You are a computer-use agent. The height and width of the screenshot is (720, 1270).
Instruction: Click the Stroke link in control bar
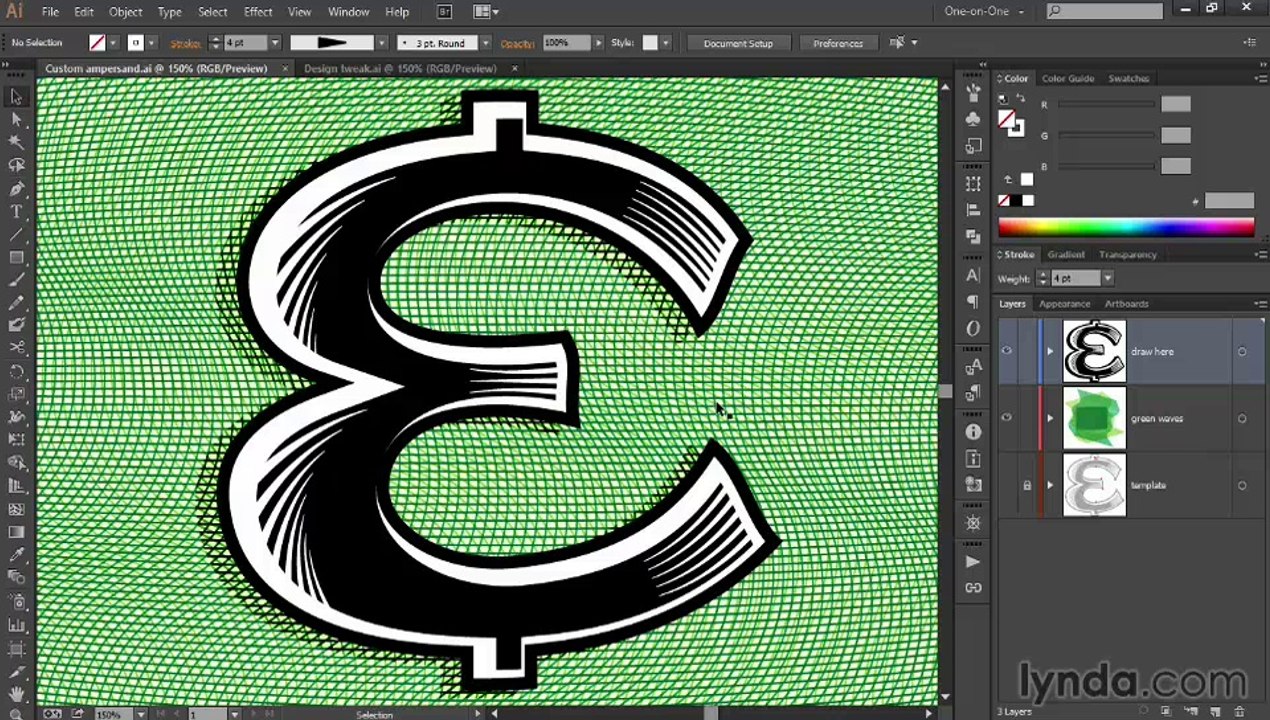[x=186, y=43]
